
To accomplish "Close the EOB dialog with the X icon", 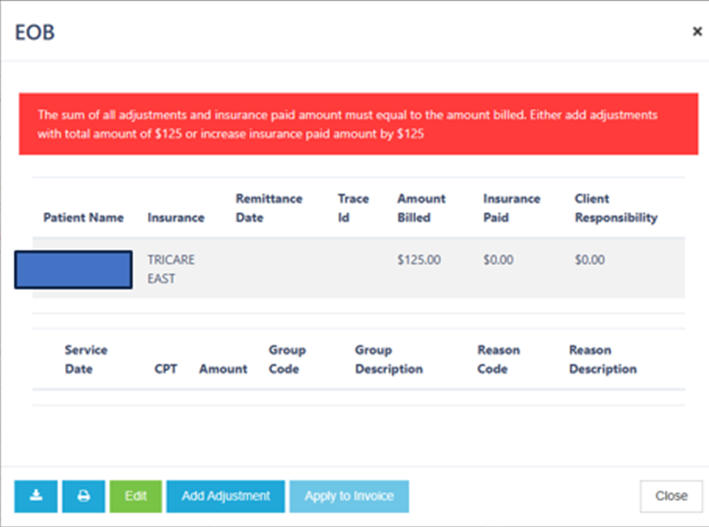I will click(697, 32).
